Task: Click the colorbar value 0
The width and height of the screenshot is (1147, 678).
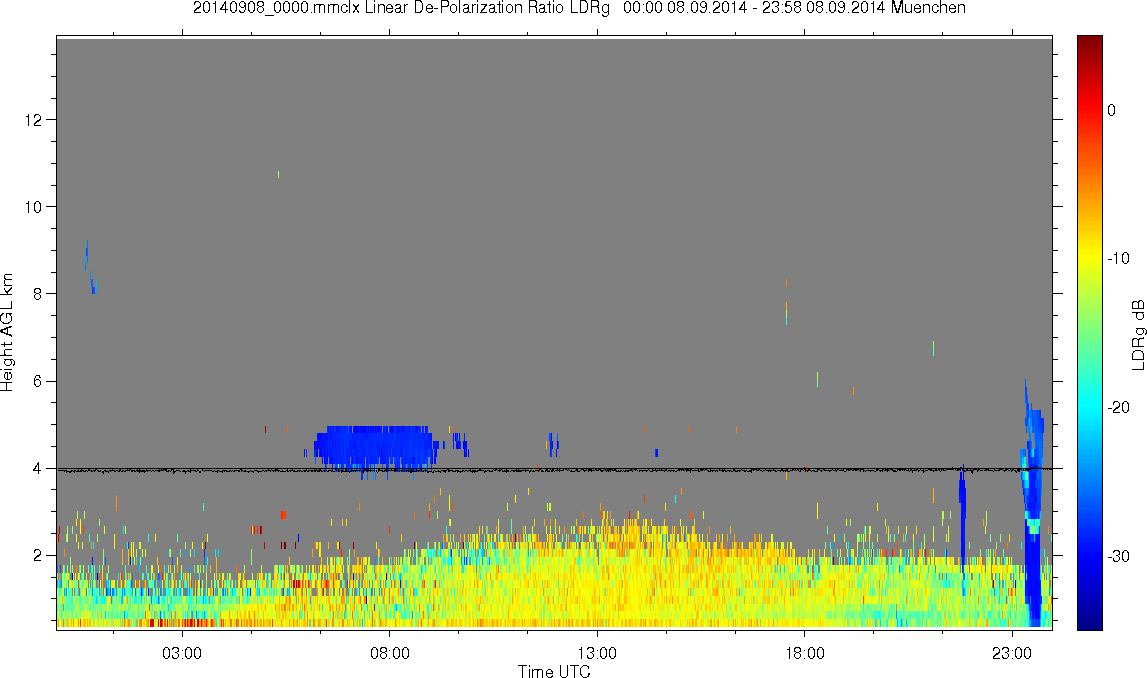Action: pyautogui.click(x=1112, y=110)
